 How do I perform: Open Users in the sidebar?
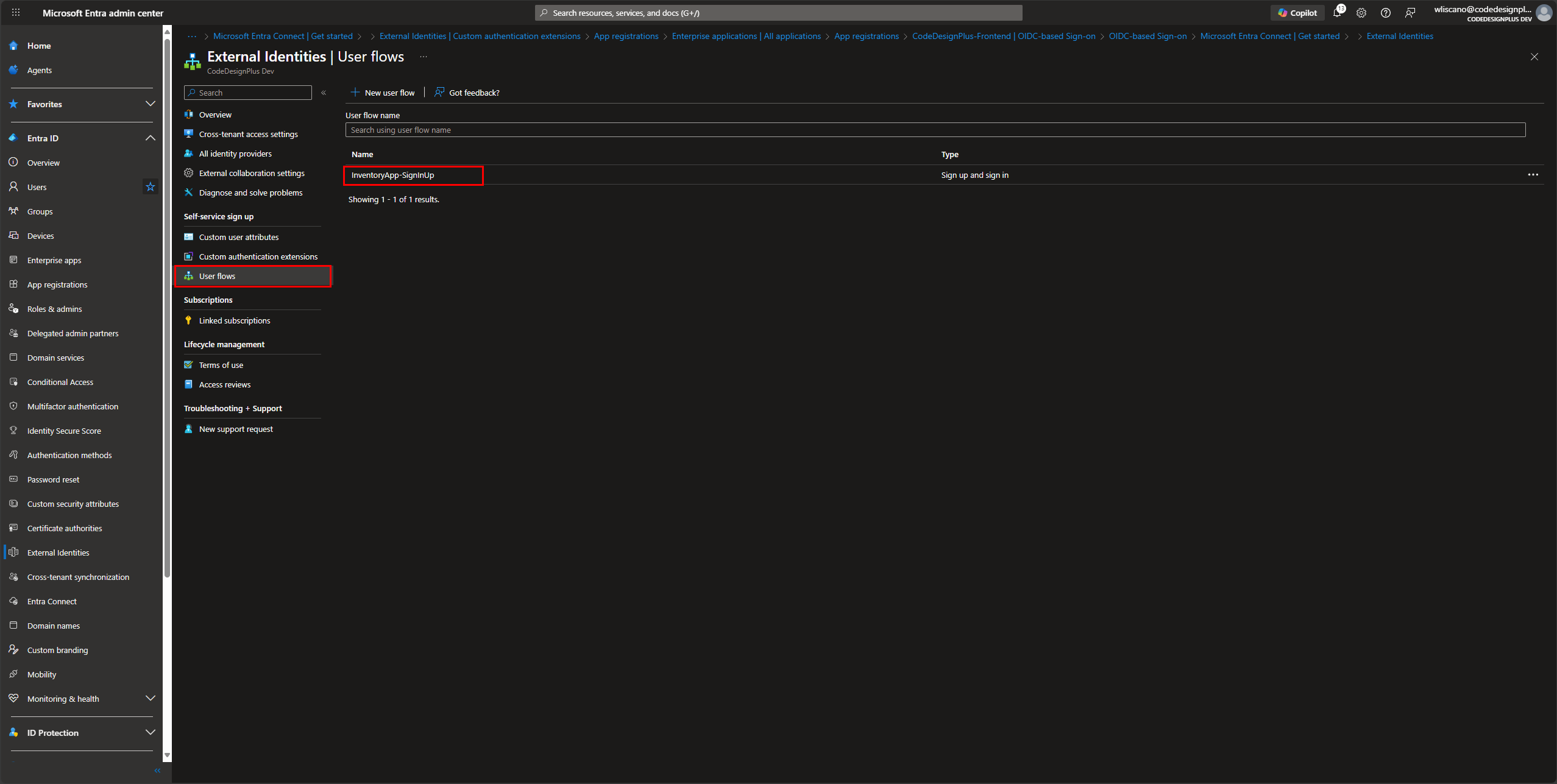(37, 187)
